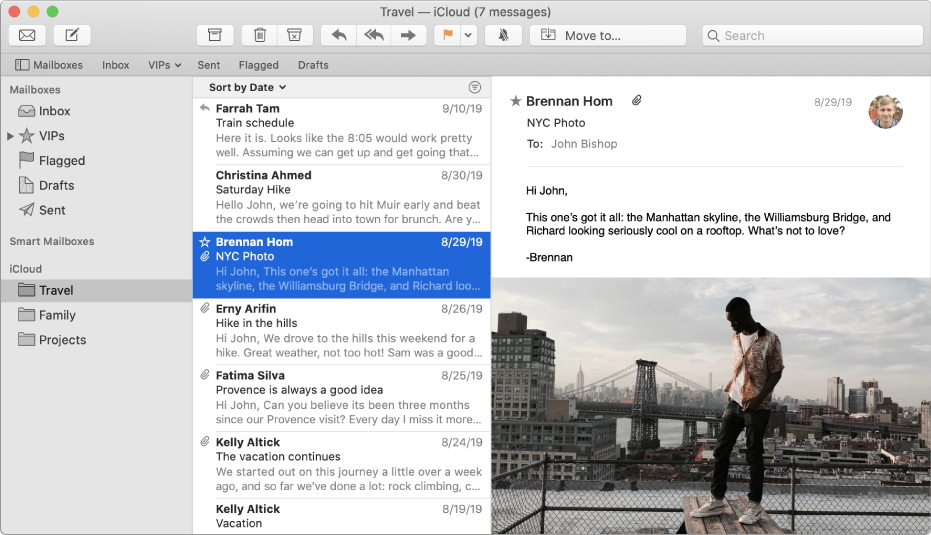Viewport: 931px width, 535px height.
Task: Compose a new message
Action: [72, 35]
